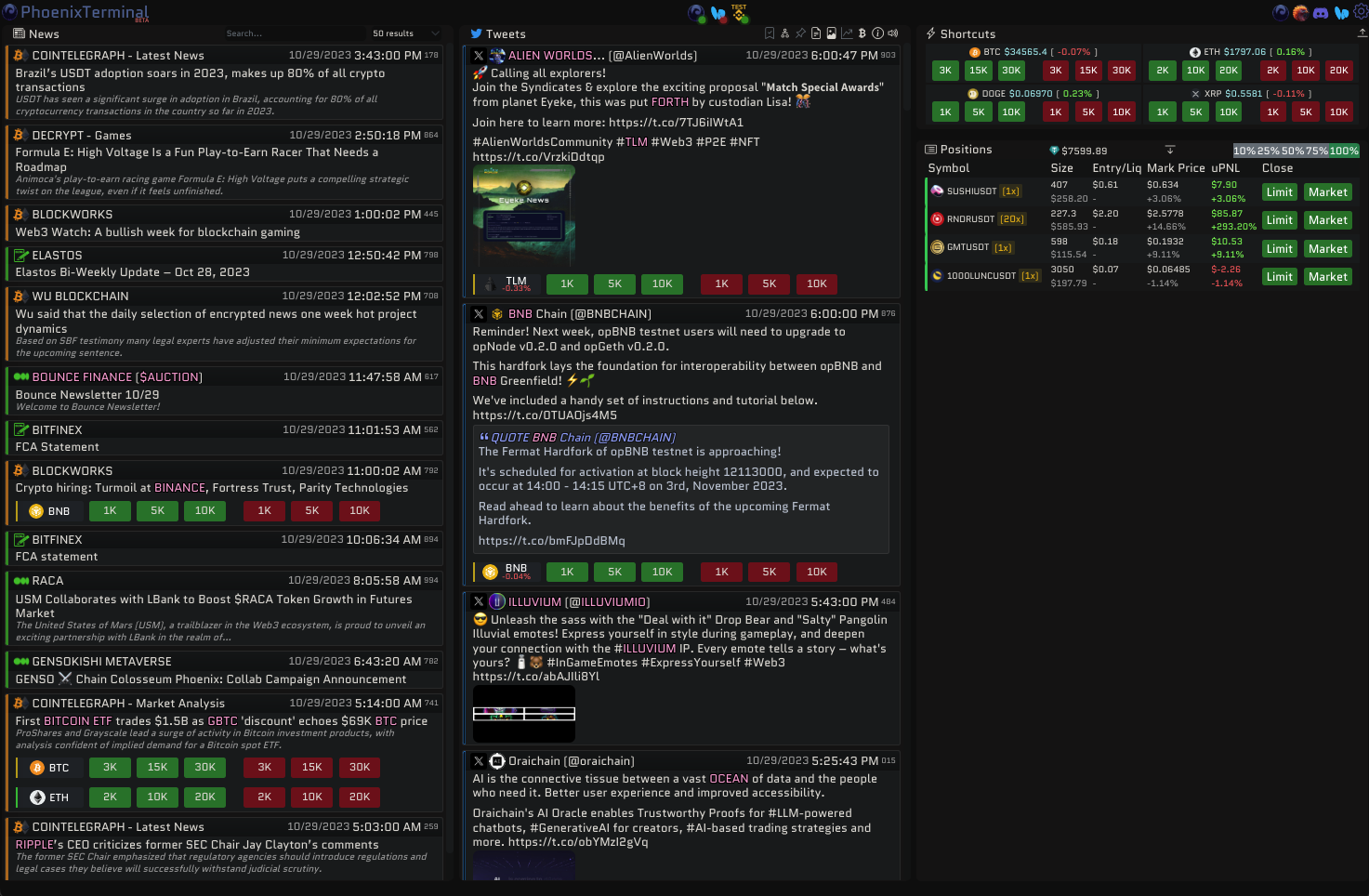Click green 10K button in TLM row

pyautogui.click(x=662, y=284)
